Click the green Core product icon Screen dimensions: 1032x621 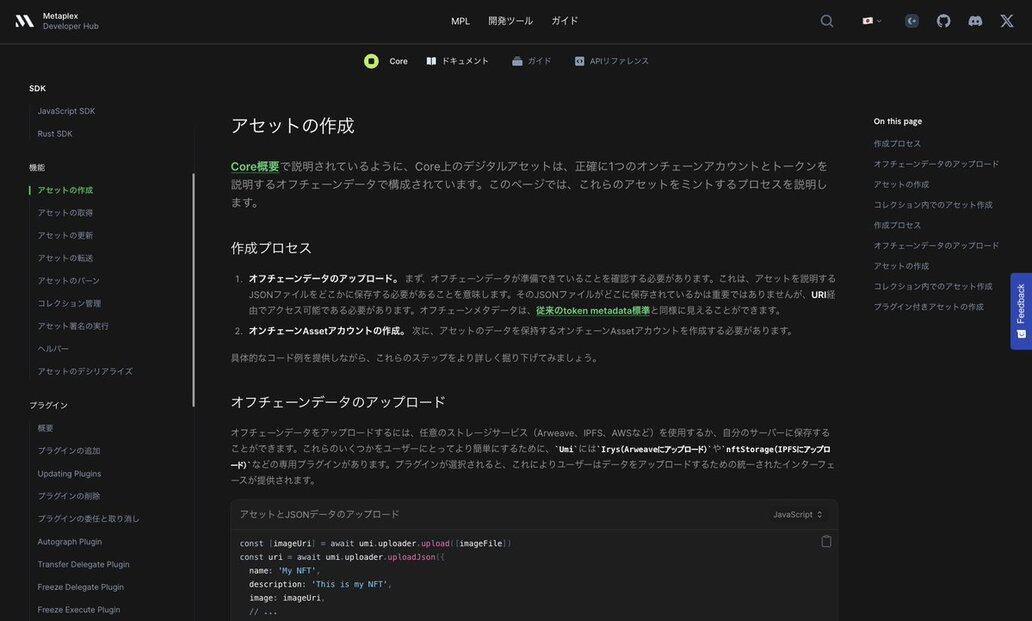tap(371, 61)
